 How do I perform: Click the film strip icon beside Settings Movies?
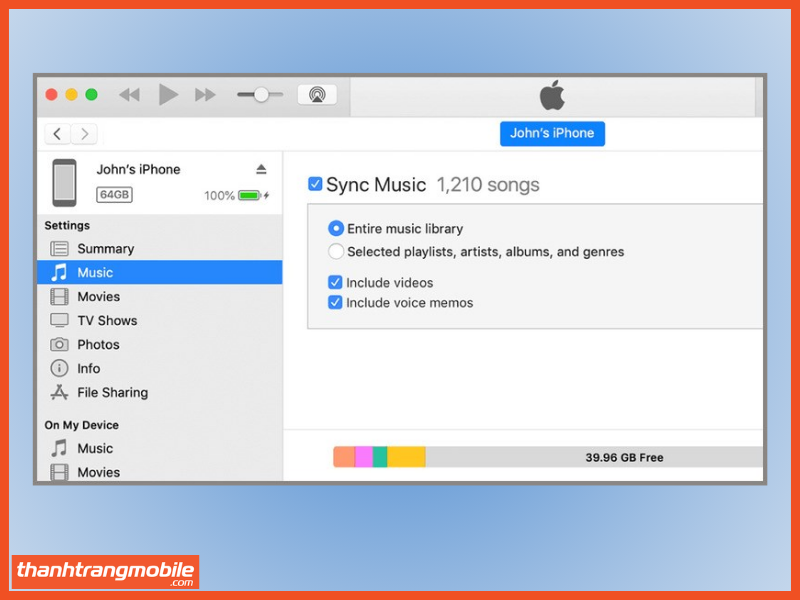coord(59,296)
